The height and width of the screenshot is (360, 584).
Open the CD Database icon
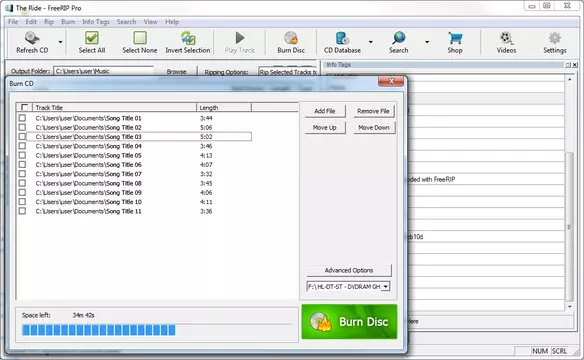342,38
